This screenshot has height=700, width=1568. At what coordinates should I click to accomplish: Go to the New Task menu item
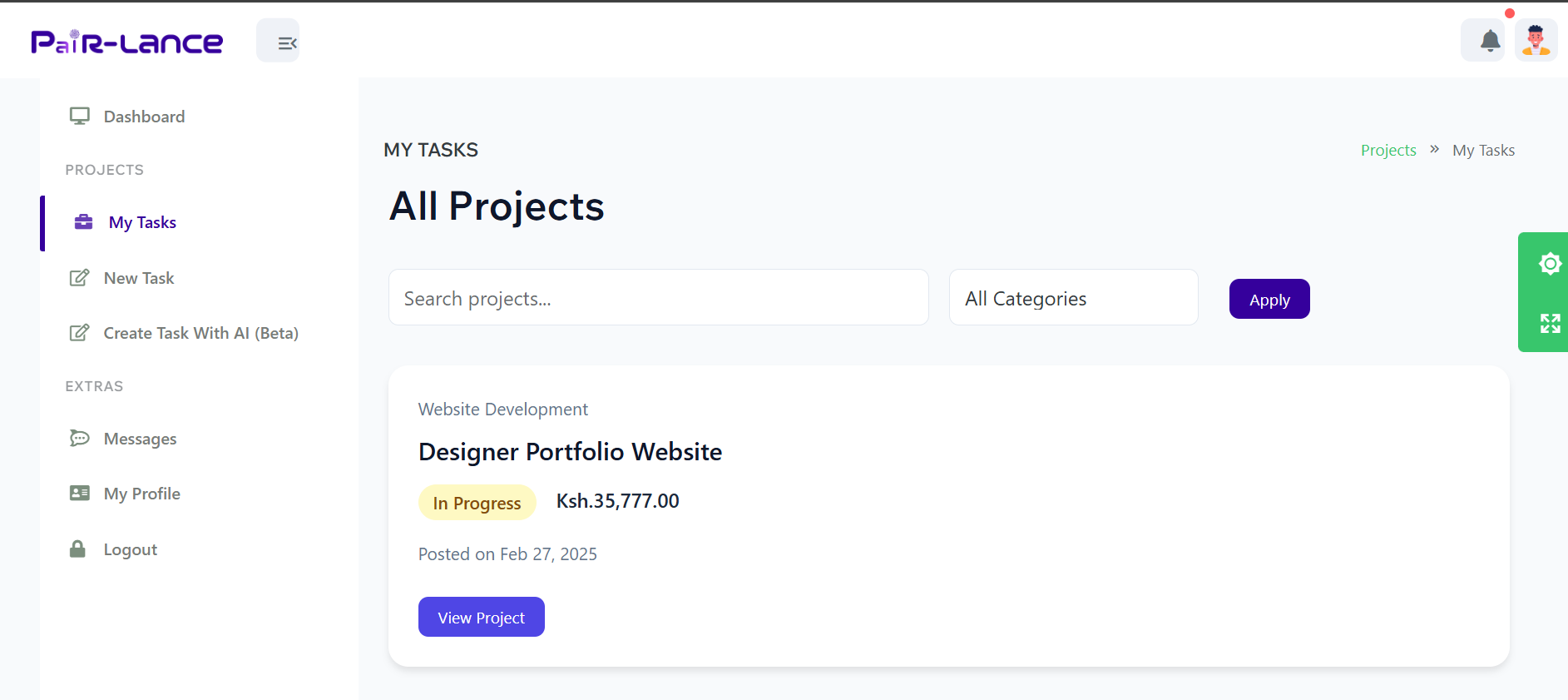[138, 278]
